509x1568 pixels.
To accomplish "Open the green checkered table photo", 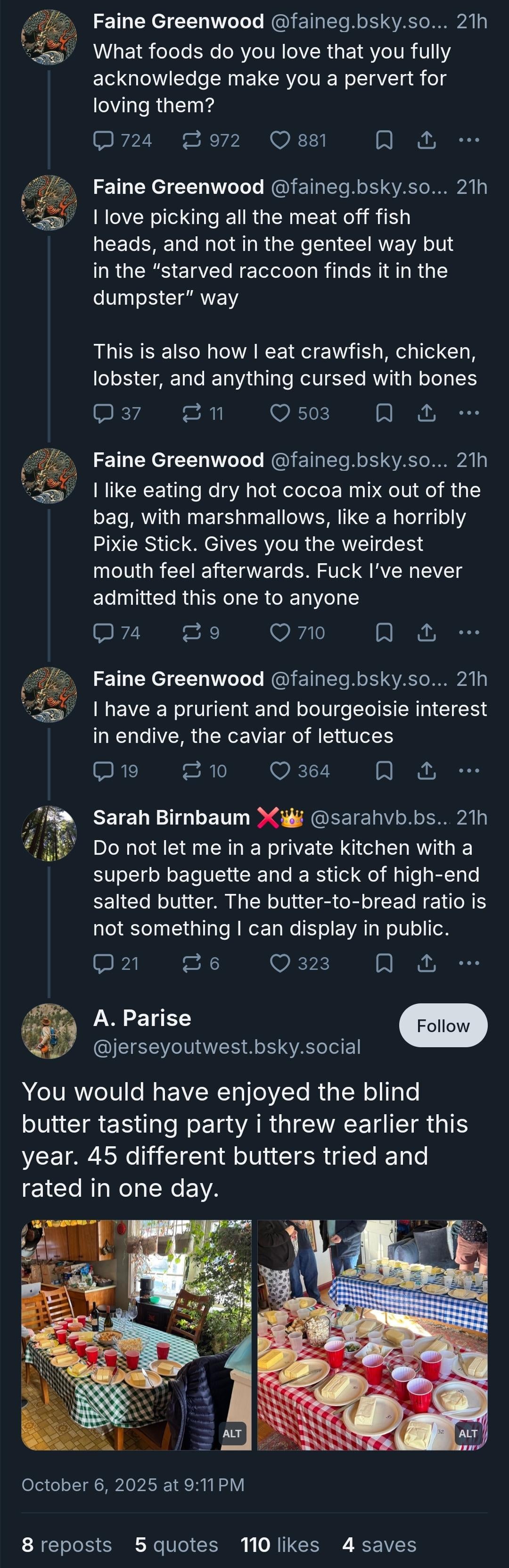I will [136, 1334].
